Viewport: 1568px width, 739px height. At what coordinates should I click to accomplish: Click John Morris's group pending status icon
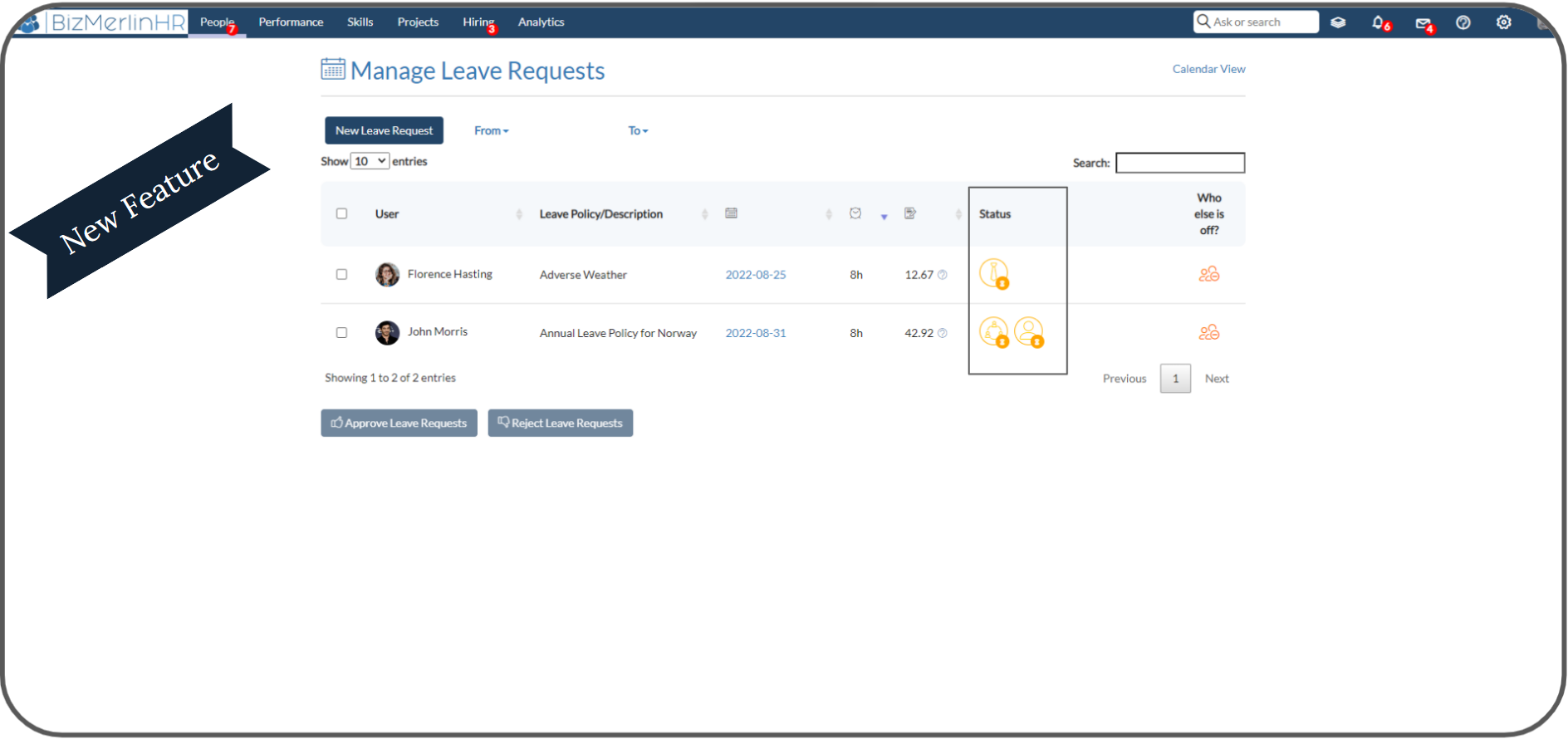coord(994,332)
